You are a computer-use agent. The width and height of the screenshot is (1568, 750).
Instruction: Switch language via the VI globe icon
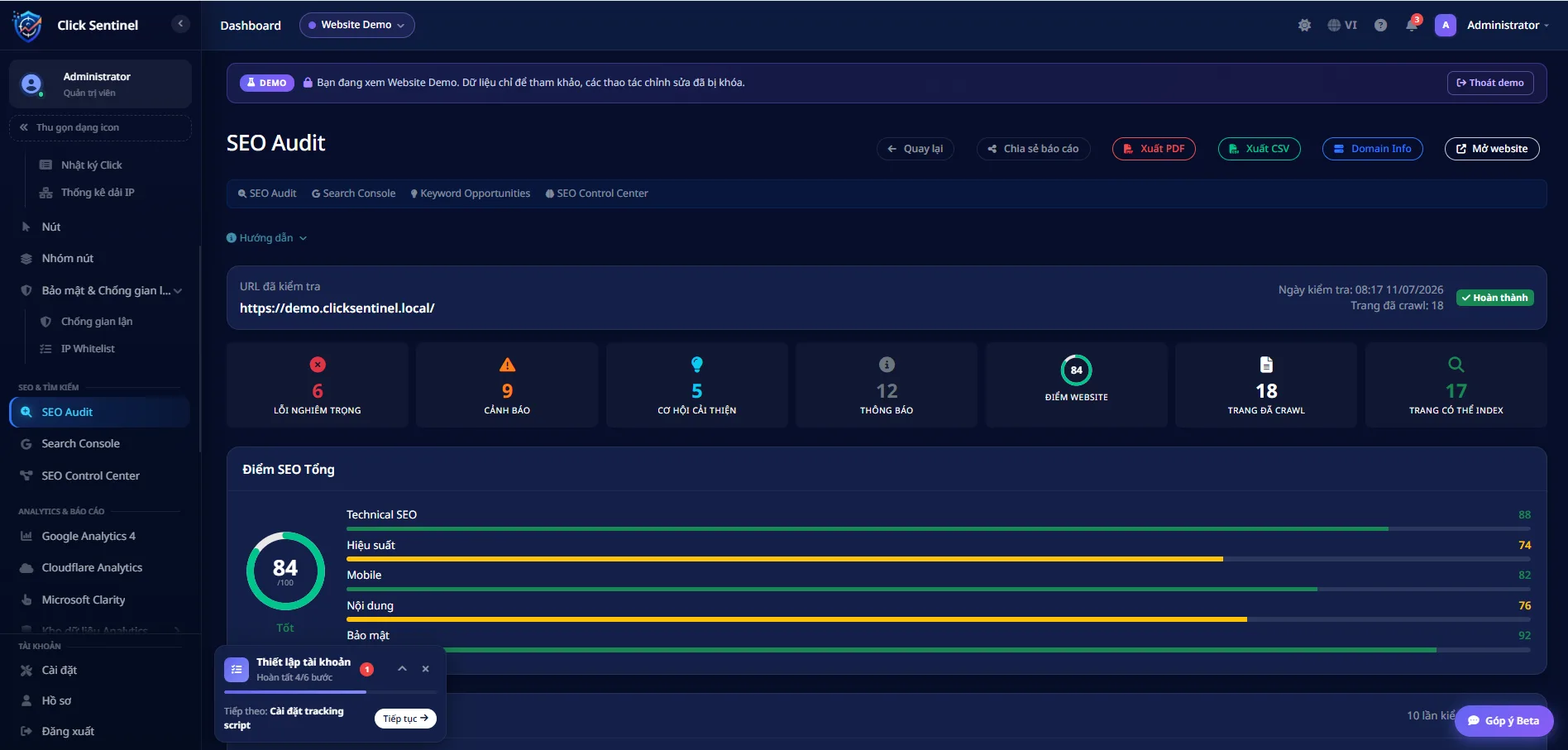pyautogui.click(x=1342, y=26)
